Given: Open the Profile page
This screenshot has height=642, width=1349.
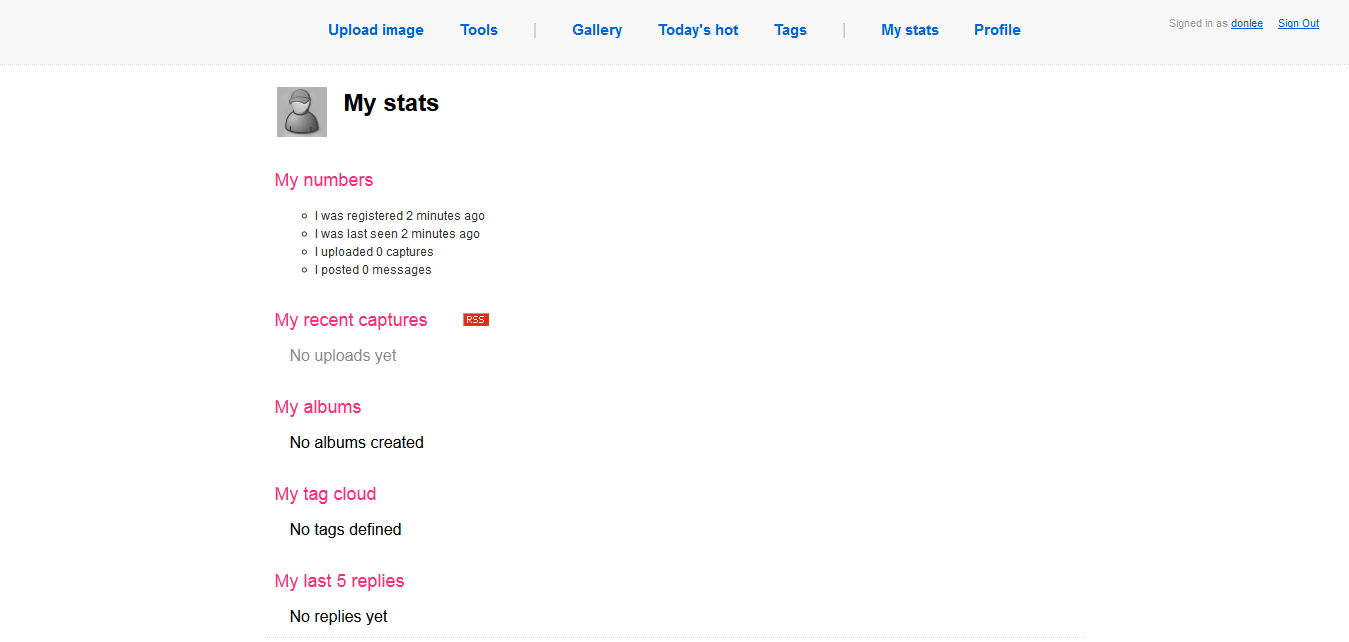Looking at the screenshot, I should (997, 30).
